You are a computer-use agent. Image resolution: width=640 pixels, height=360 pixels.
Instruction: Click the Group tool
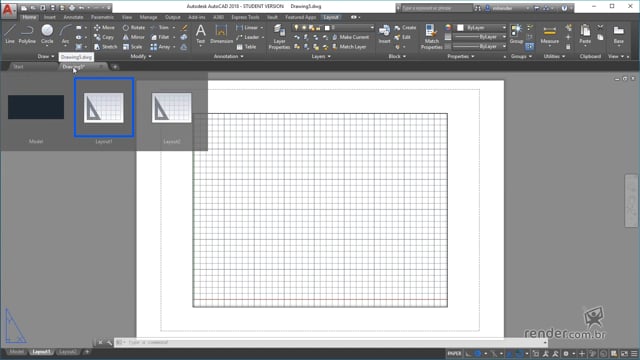click(516, 33)
